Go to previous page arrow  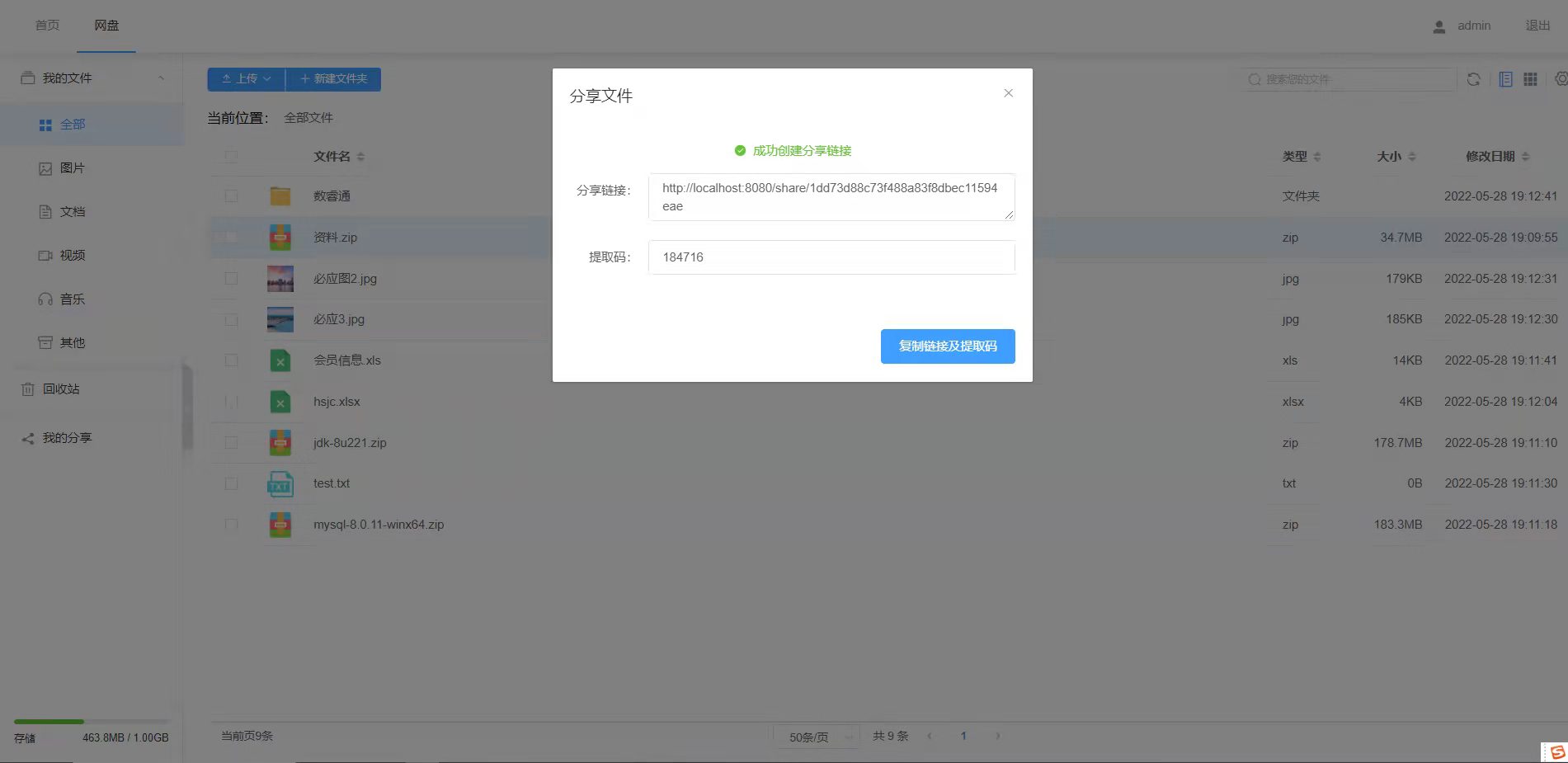tap(930, 736)
